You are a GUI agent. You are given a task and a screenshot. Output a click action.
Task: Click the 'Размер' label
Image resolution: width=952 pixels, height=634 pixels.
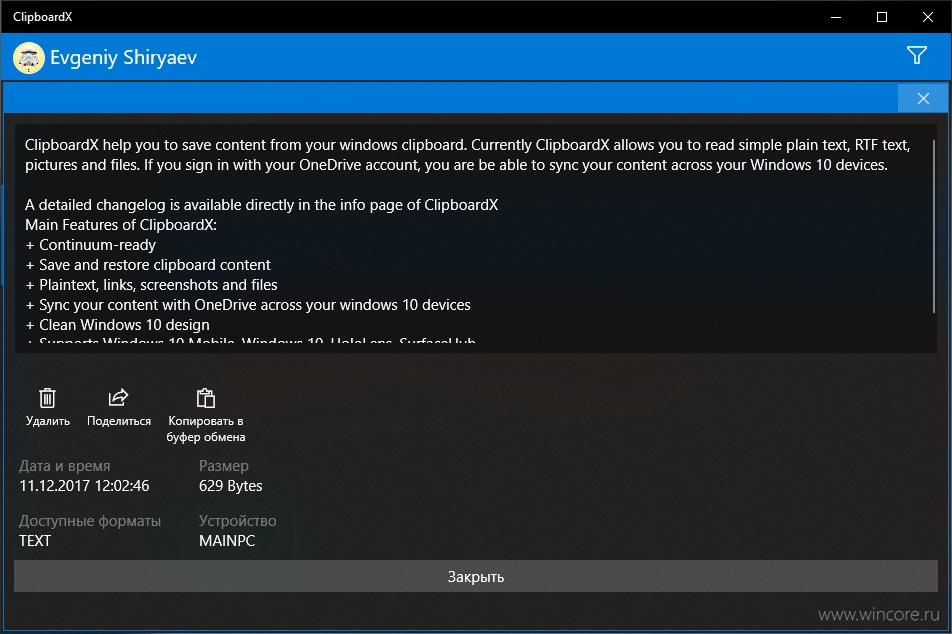tap(224, 466)
